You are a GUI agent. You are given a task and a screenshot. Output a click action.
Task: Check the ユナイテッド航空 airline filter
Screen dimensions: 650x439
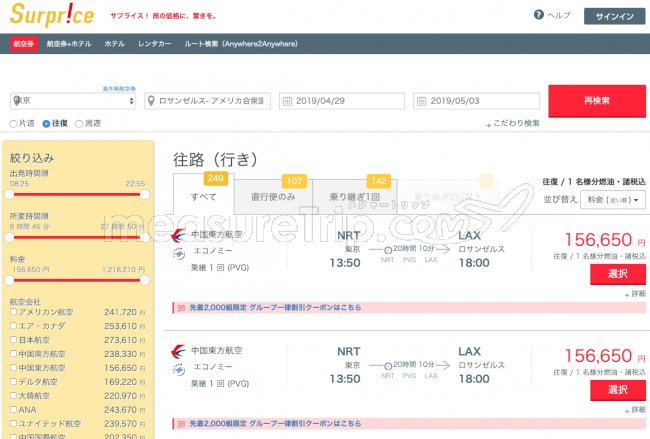(13, 423)
